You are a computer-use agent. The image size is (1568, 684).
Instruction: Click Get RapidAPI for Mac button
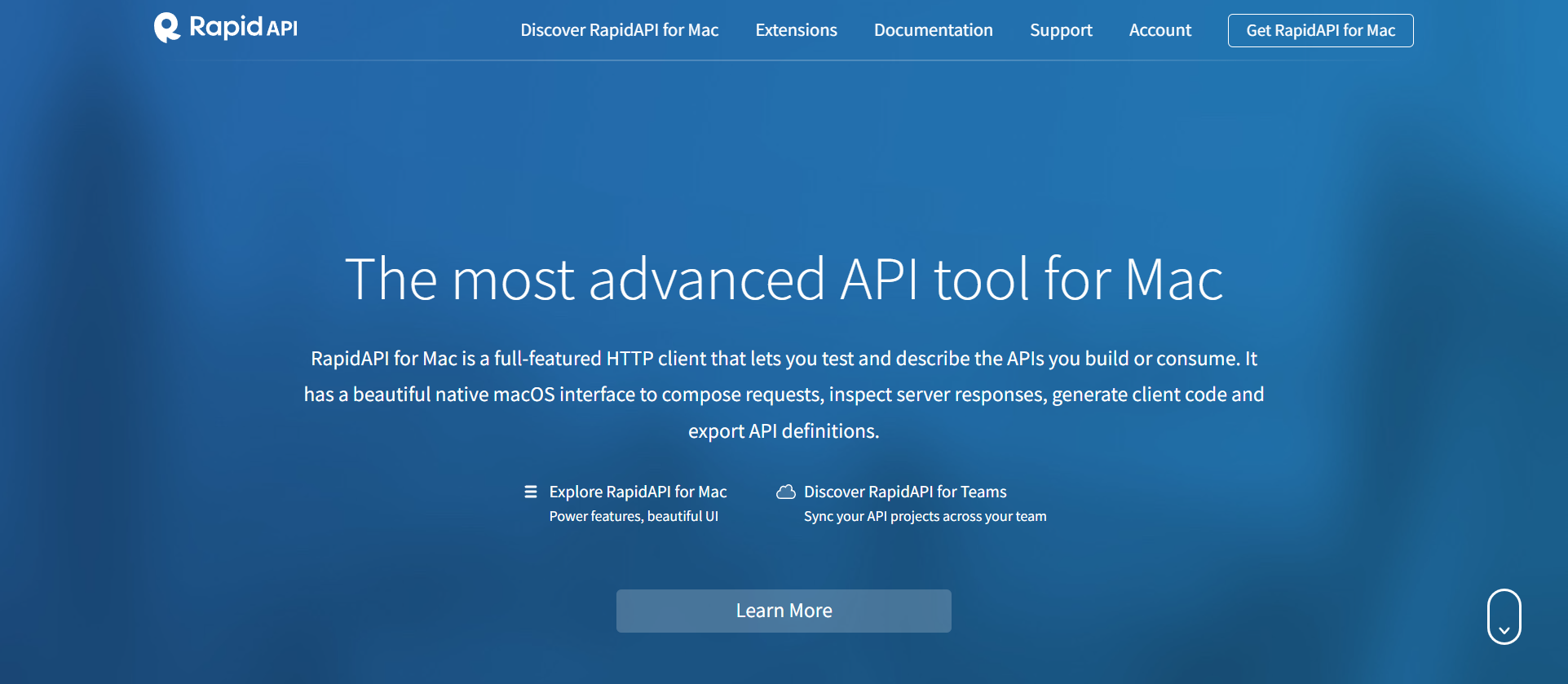tap(1320, 30)
